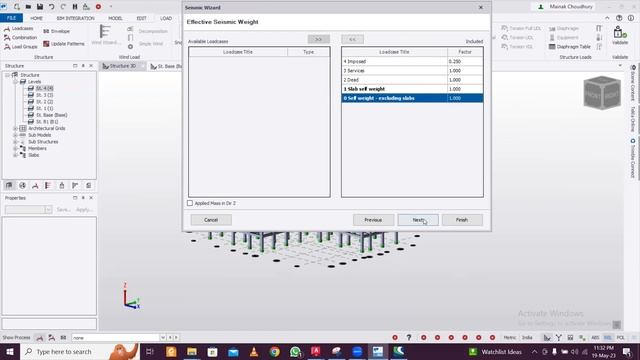Select St. 3 (3) level in tree
This screenshot has height=360, width=640.
tap(44, 95)
